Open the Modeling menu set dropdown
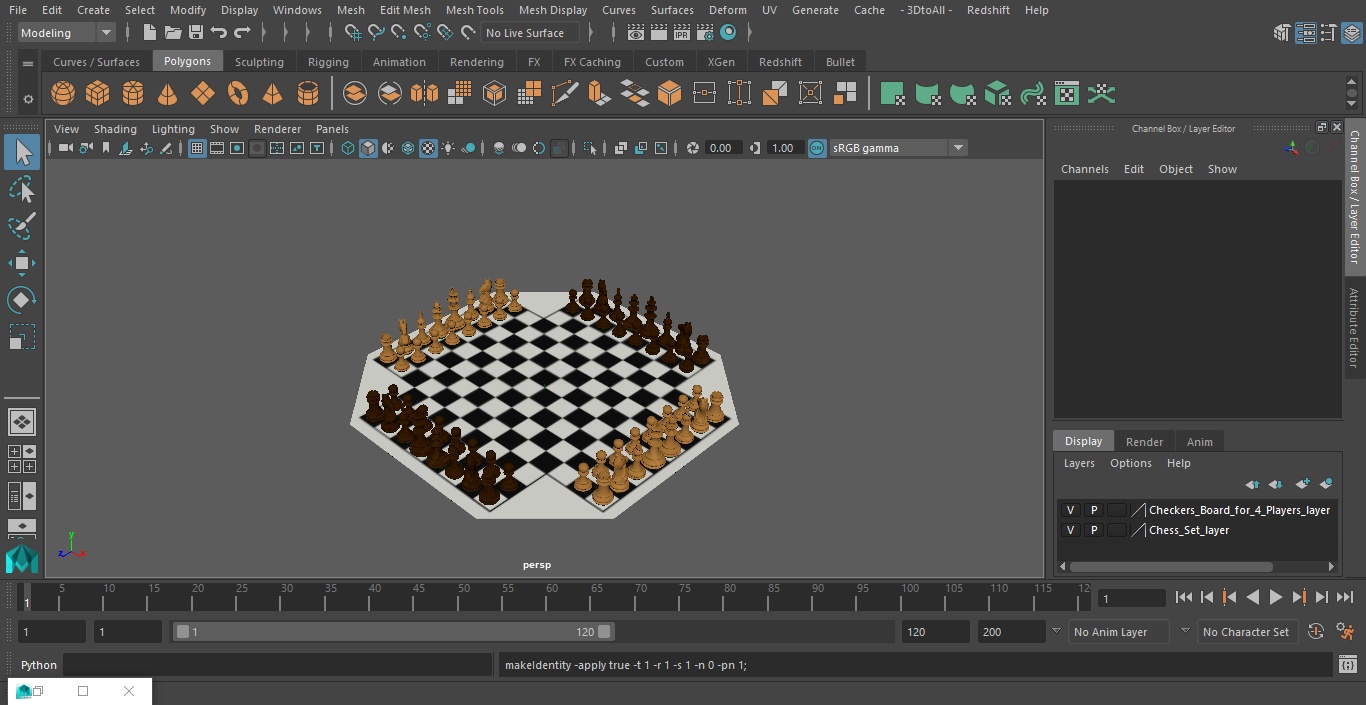Image resolution: width=1366 pixels, height=705 pixels. coord(67,33)
